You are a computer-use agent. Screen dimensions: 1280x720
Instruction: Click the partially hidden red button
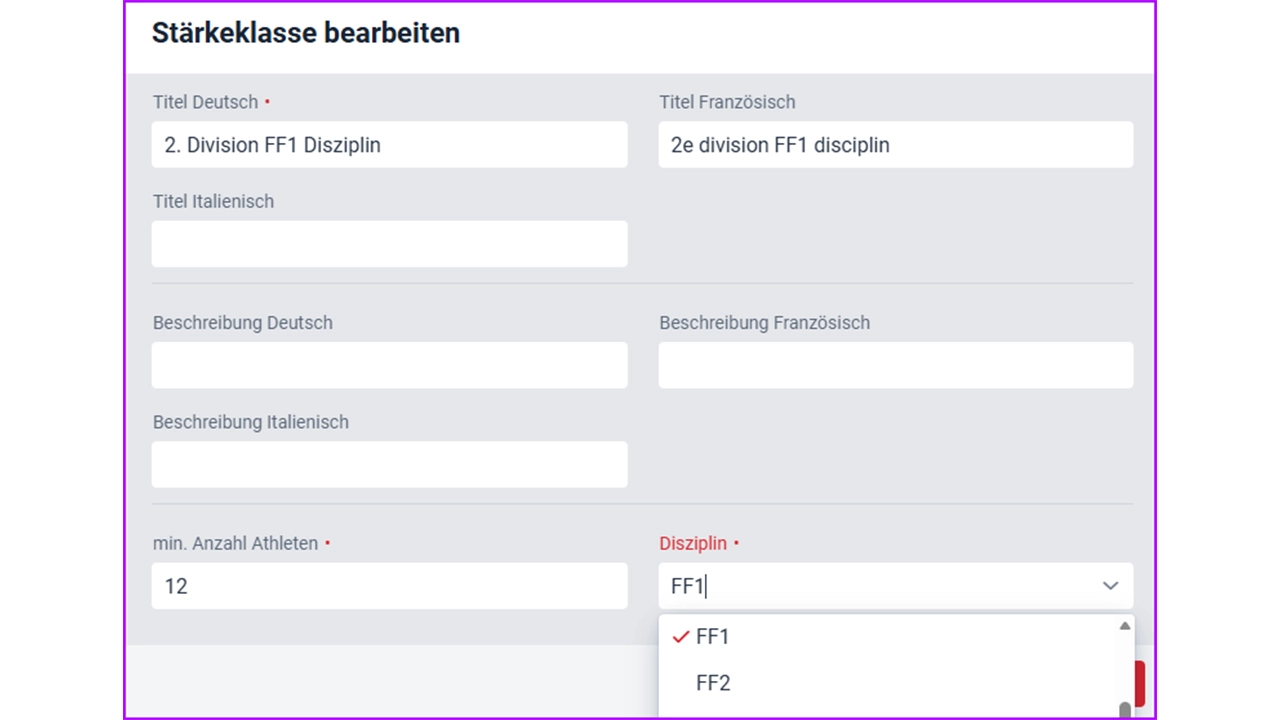[x=1139, y=683]
